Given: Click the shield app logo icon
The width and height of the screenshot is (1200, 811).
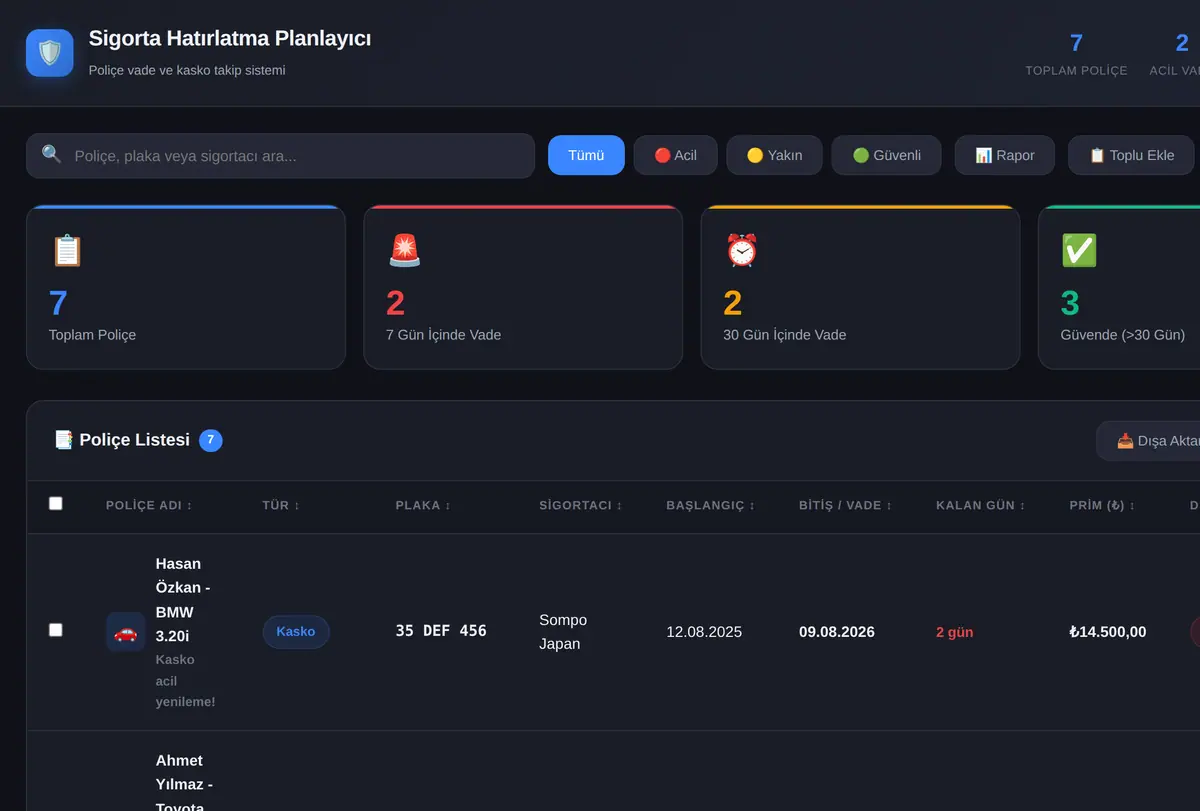Looking at the screenshot, I should pos(50,53).
